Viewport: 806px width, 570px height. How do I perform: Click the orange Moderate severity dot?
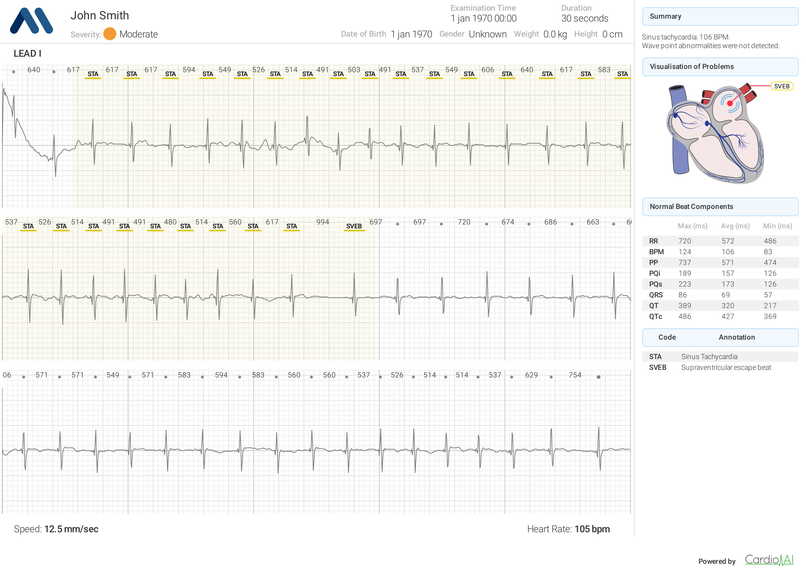(109, 34)
